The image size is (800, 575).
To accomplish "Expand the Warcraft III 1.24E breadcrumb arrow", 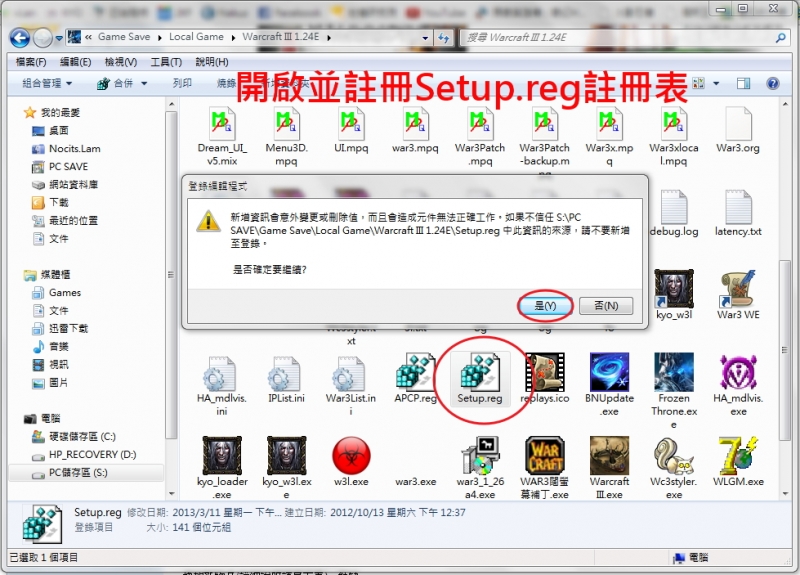I will (x=329, y=37).
